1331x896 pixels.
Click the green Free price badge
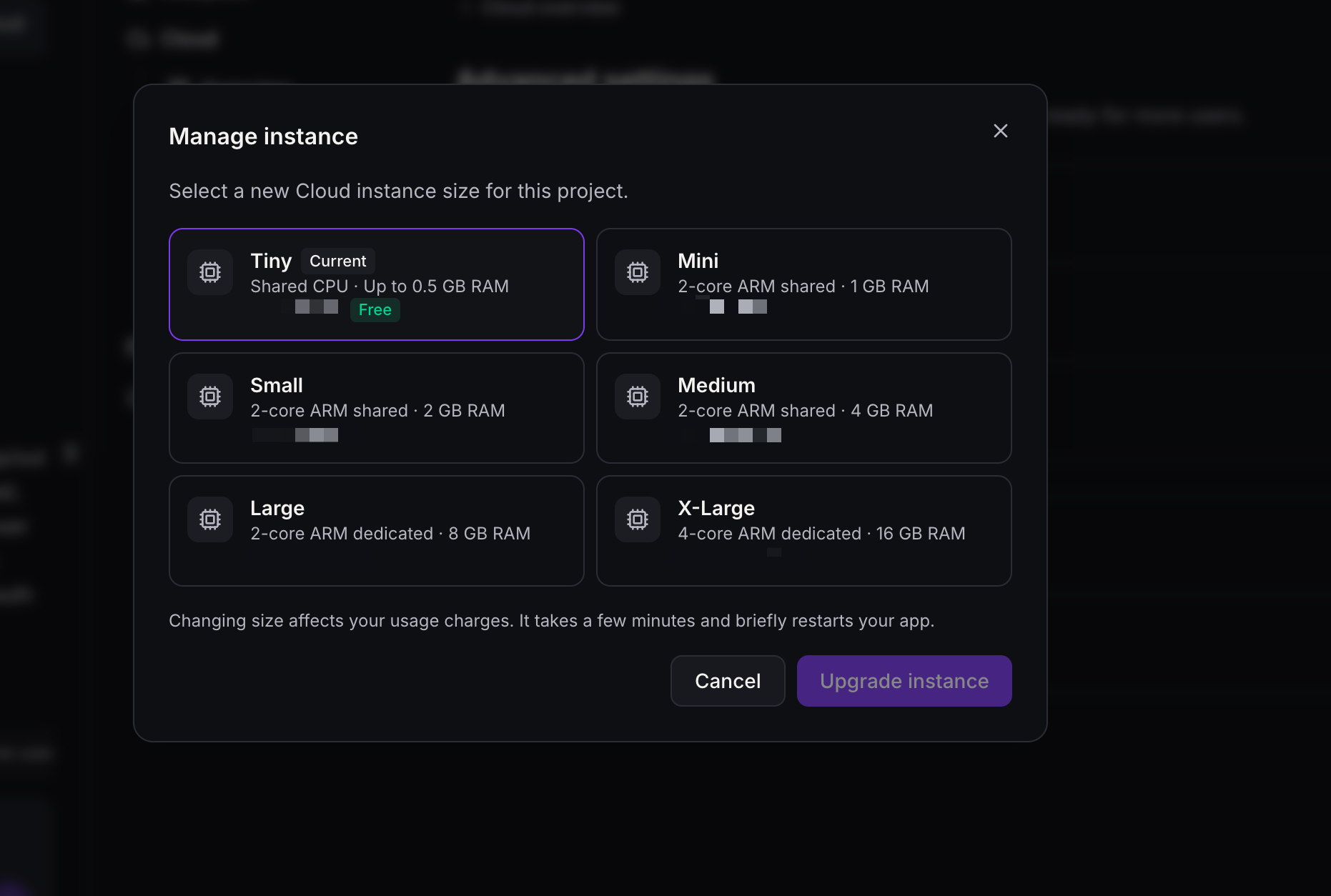[375, 310]
